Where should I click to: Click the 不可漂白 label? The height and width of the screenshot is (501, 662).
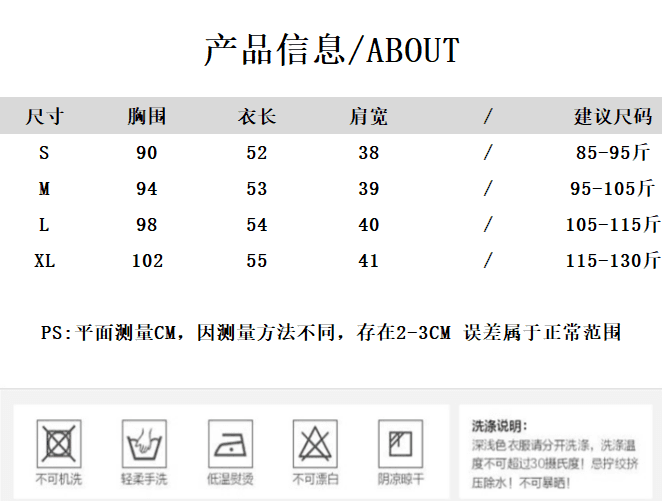pos(315,479)
